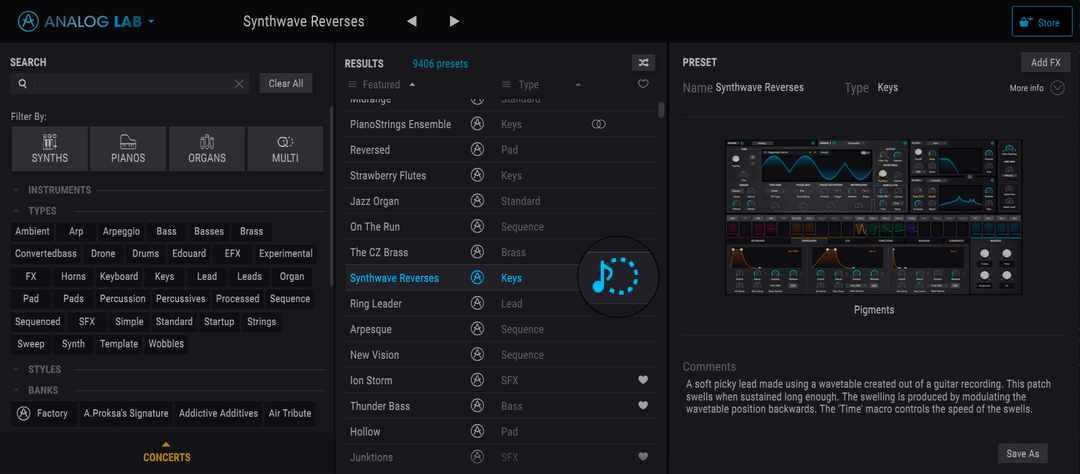Image resolution: width=1080 pixels, height=474 pixels.
Task: Sort results by Featured column
Action: (x=381, y=85)
